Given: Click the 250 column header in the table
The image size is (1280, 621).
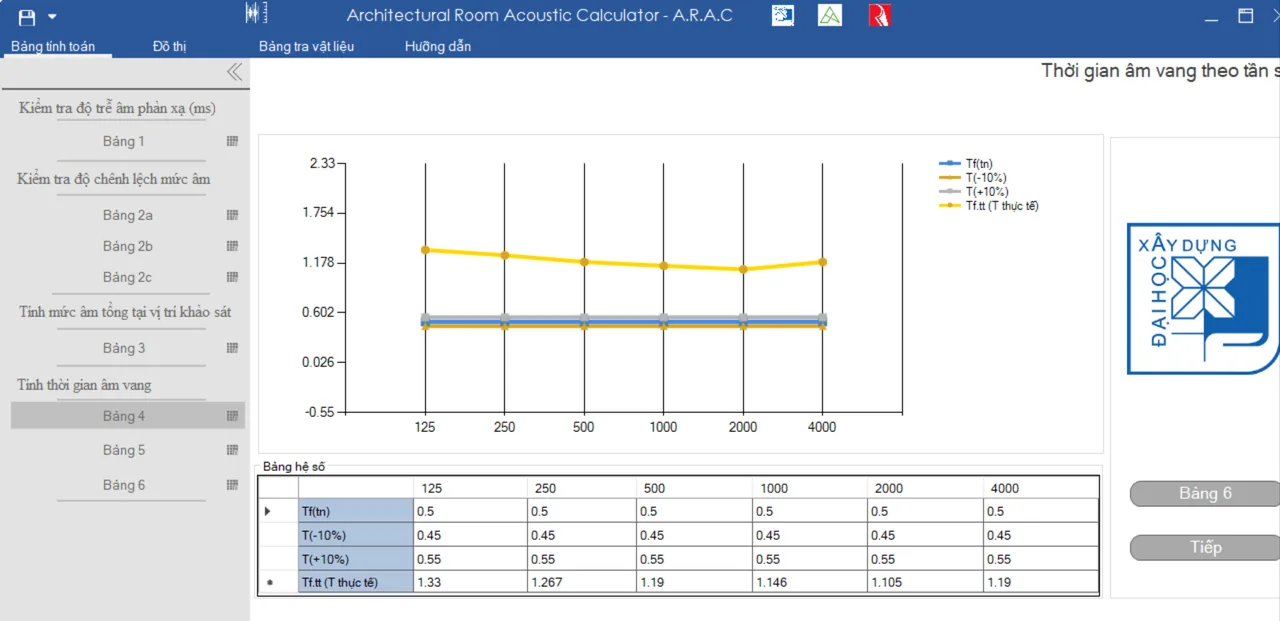Looking at the screenshot, I should pyautogui.click(x=582, y=488).
